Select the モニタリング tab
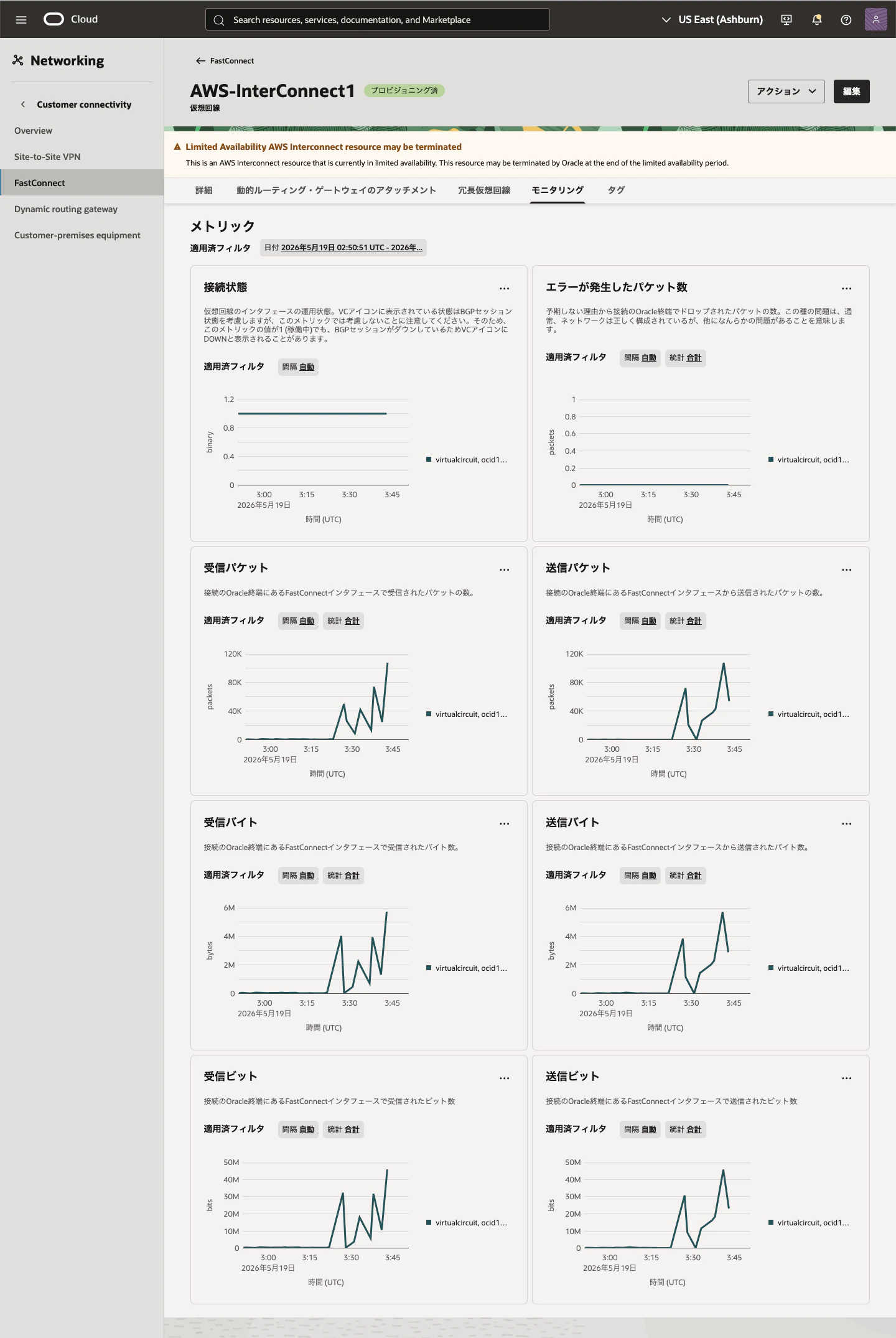Viewport: 896px width, 1338px height. click(x=558, y=190)
